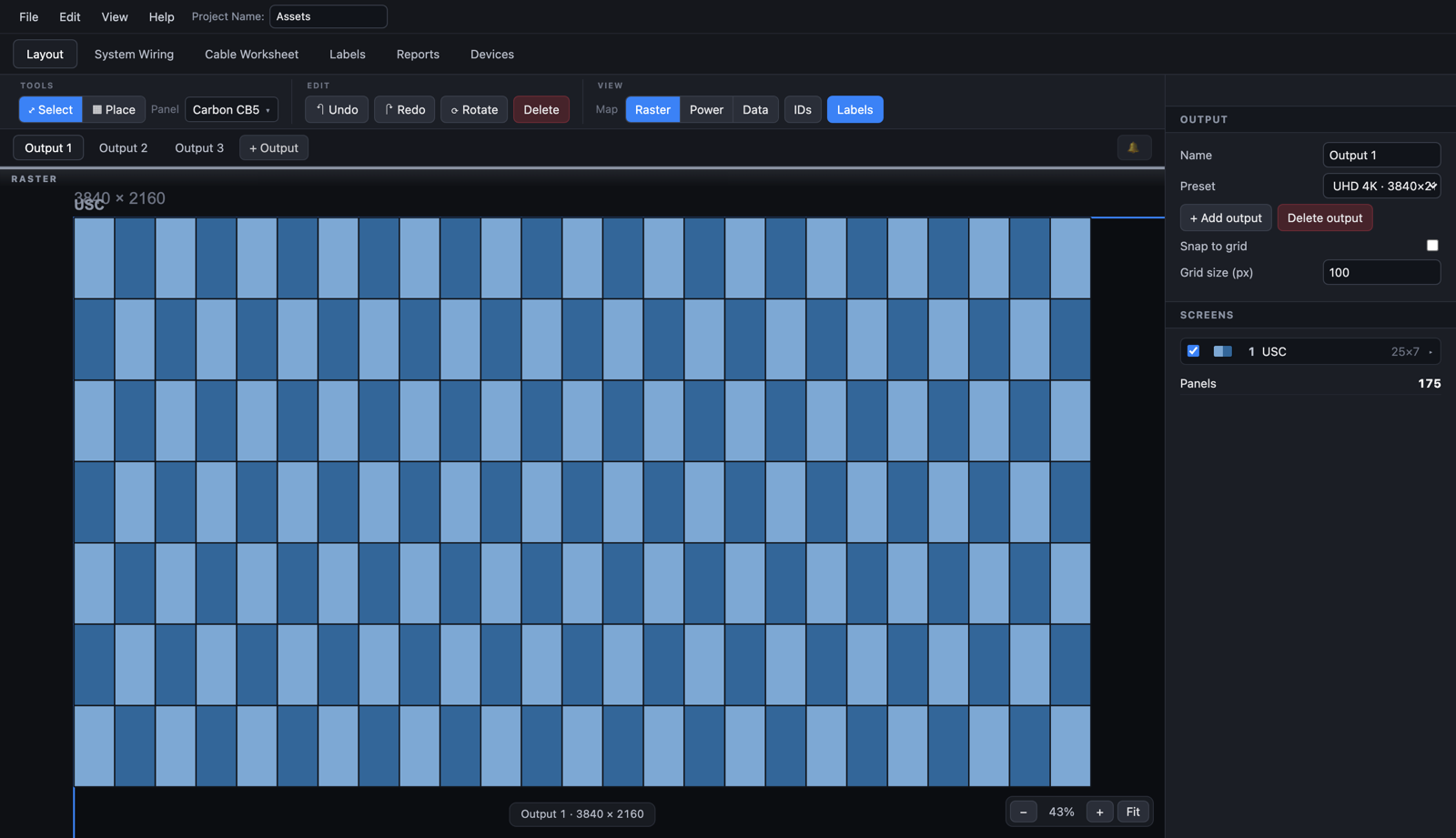Switch map to Raster mode
Image resolution: width=1456 pixels, height=838 pixels.
[652, 109]
